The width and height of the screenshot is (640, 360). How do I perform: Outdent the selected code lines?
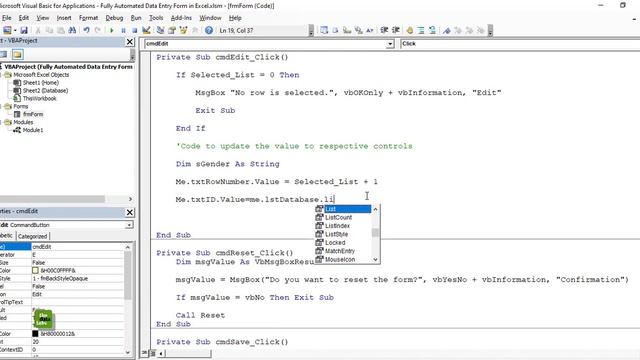pyautogui.click(x=396, y=30)
